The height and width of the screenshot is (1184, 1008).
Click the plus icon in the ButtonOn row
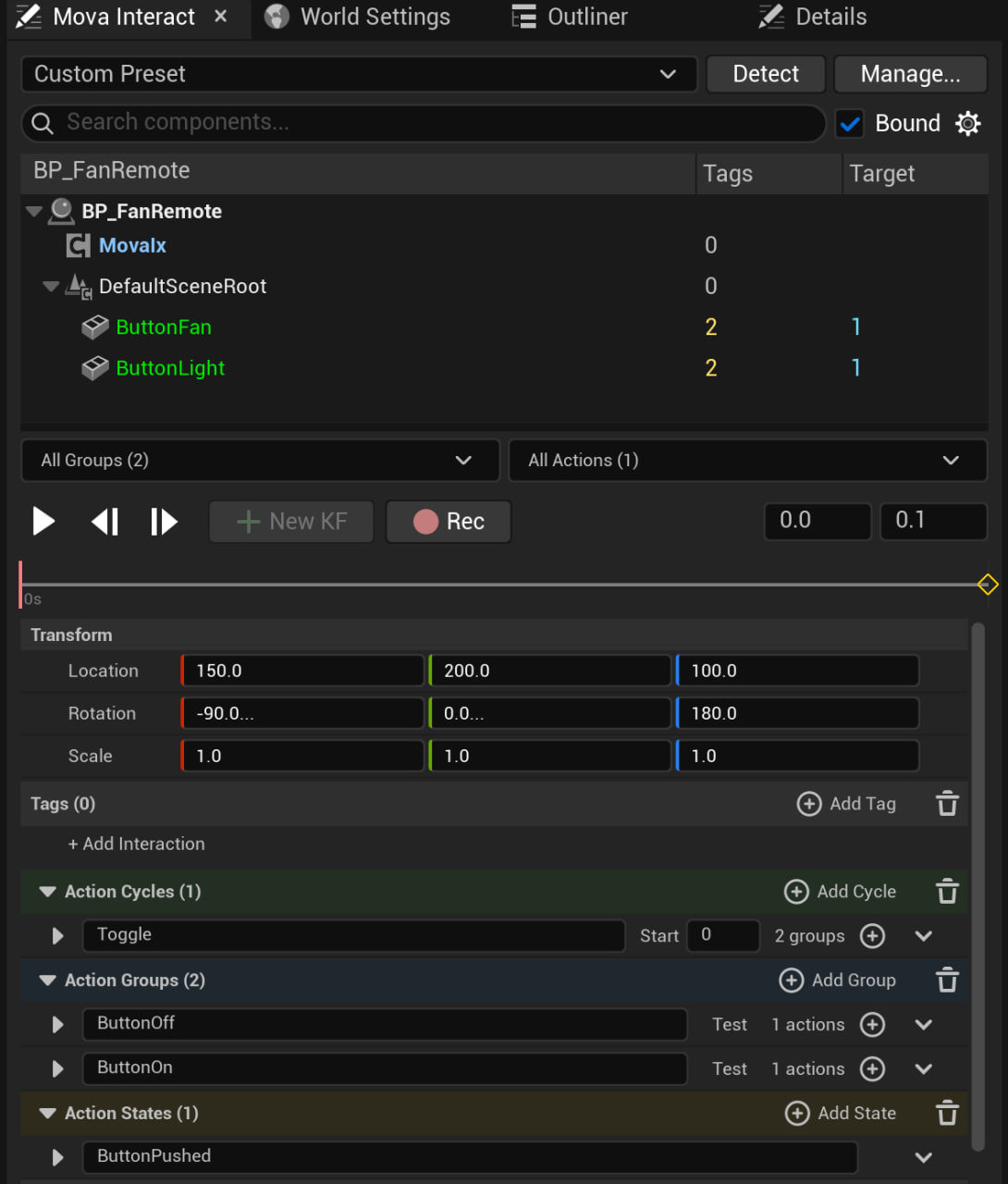tap(872, 1068)
